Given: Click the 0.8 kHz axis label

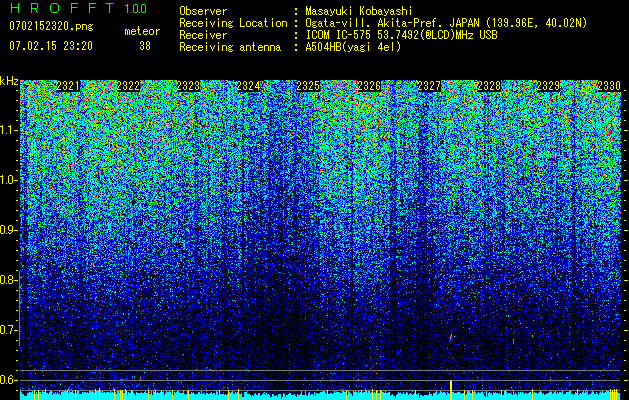Looking at the screenshot, I should click(x=8, y=280).
